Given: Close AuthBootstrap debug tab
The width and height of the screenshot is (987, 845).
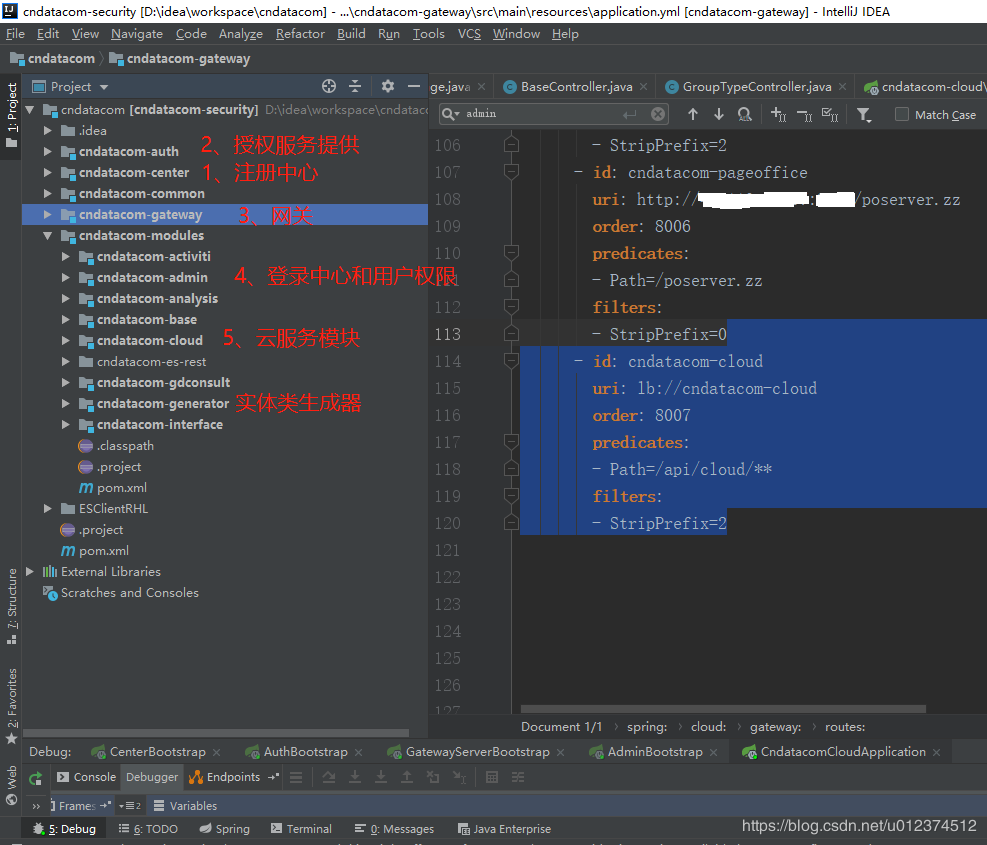Looking at the screenshot, I should pos(358,752).
